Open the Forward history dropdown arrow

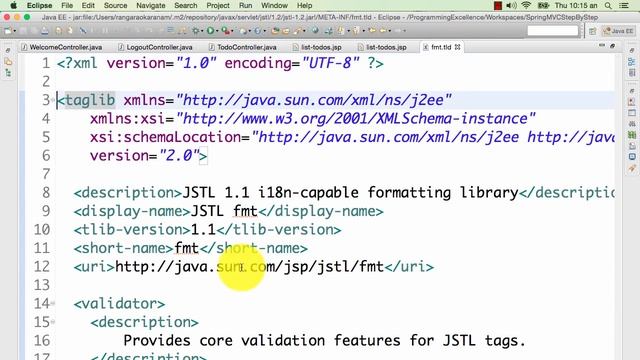[405, 31]
